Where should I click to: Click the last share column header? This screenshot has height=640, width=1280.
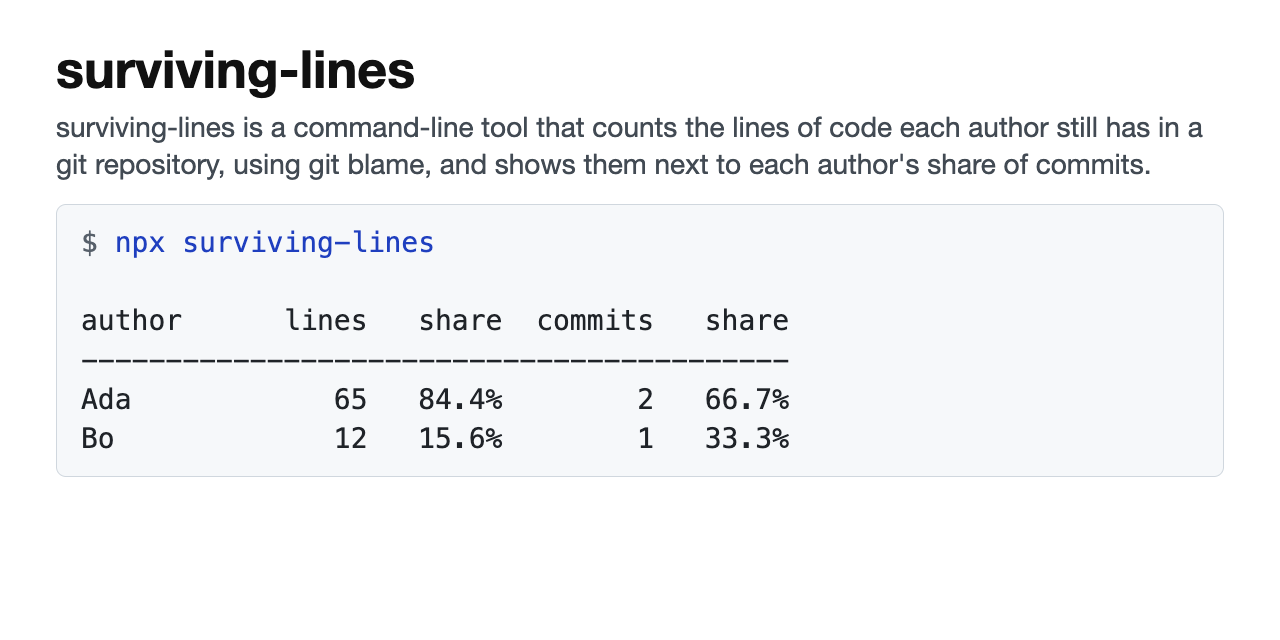(747, 320)
